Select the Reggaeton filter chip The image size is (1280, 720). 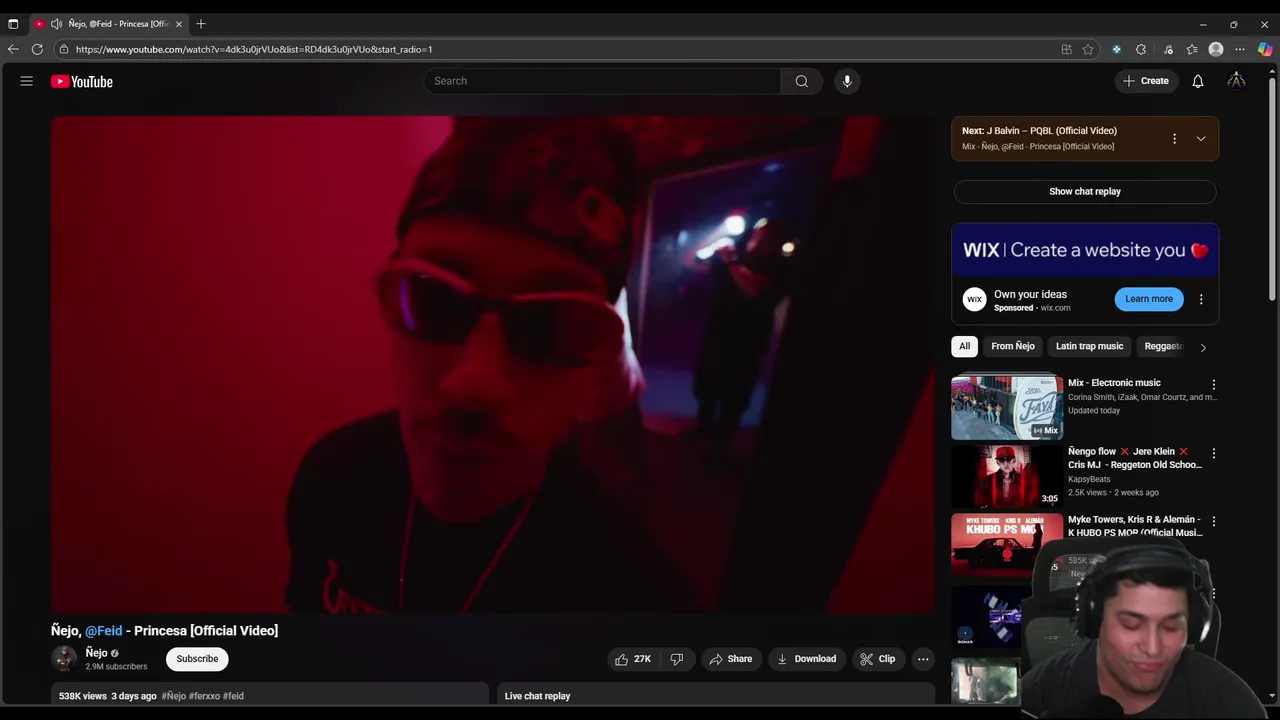1163,346
